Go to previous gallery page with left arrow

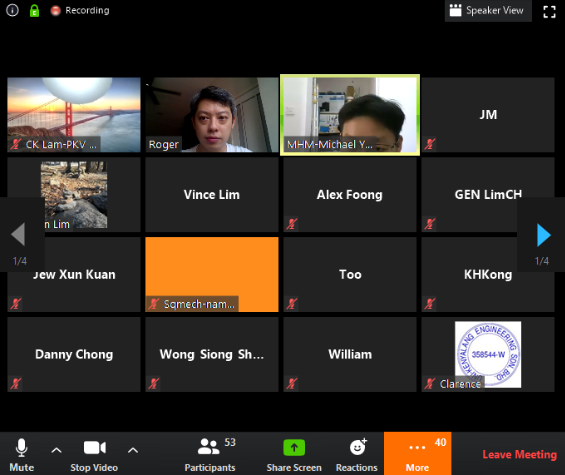point(18,234)
